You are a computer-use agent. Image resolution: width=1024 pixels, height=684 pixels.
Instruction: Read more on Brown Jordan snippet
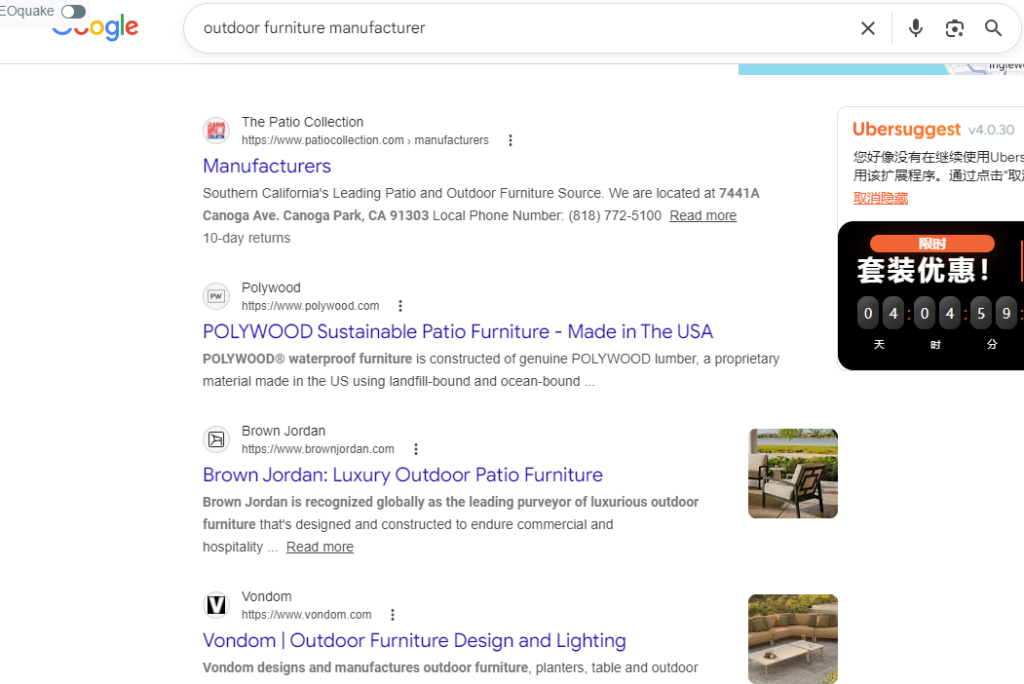point(319,547)
